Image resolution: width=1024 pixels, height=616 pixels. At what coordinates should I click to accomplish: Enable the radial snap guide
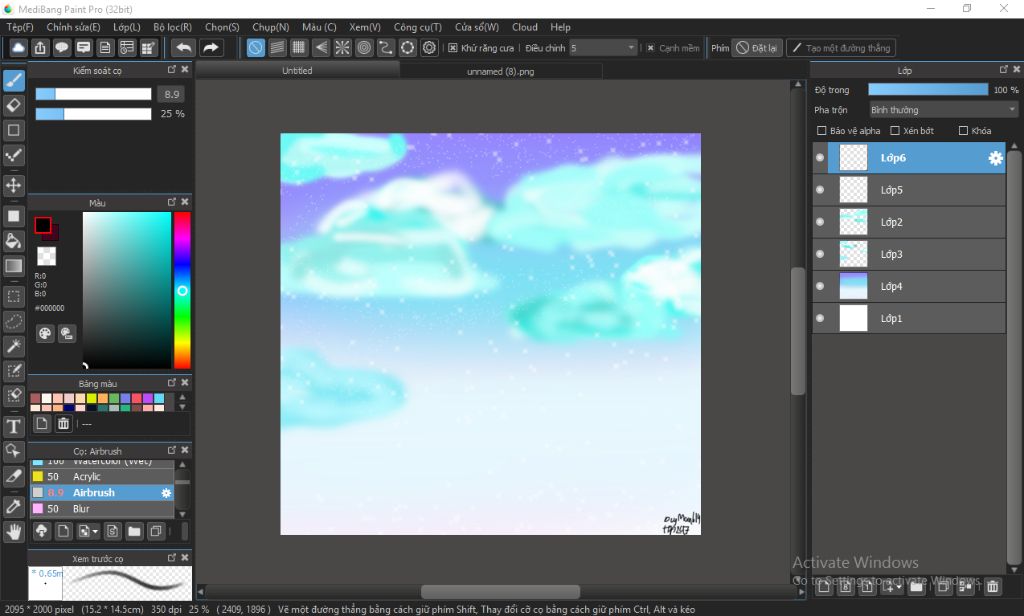[x=342, y=48]
